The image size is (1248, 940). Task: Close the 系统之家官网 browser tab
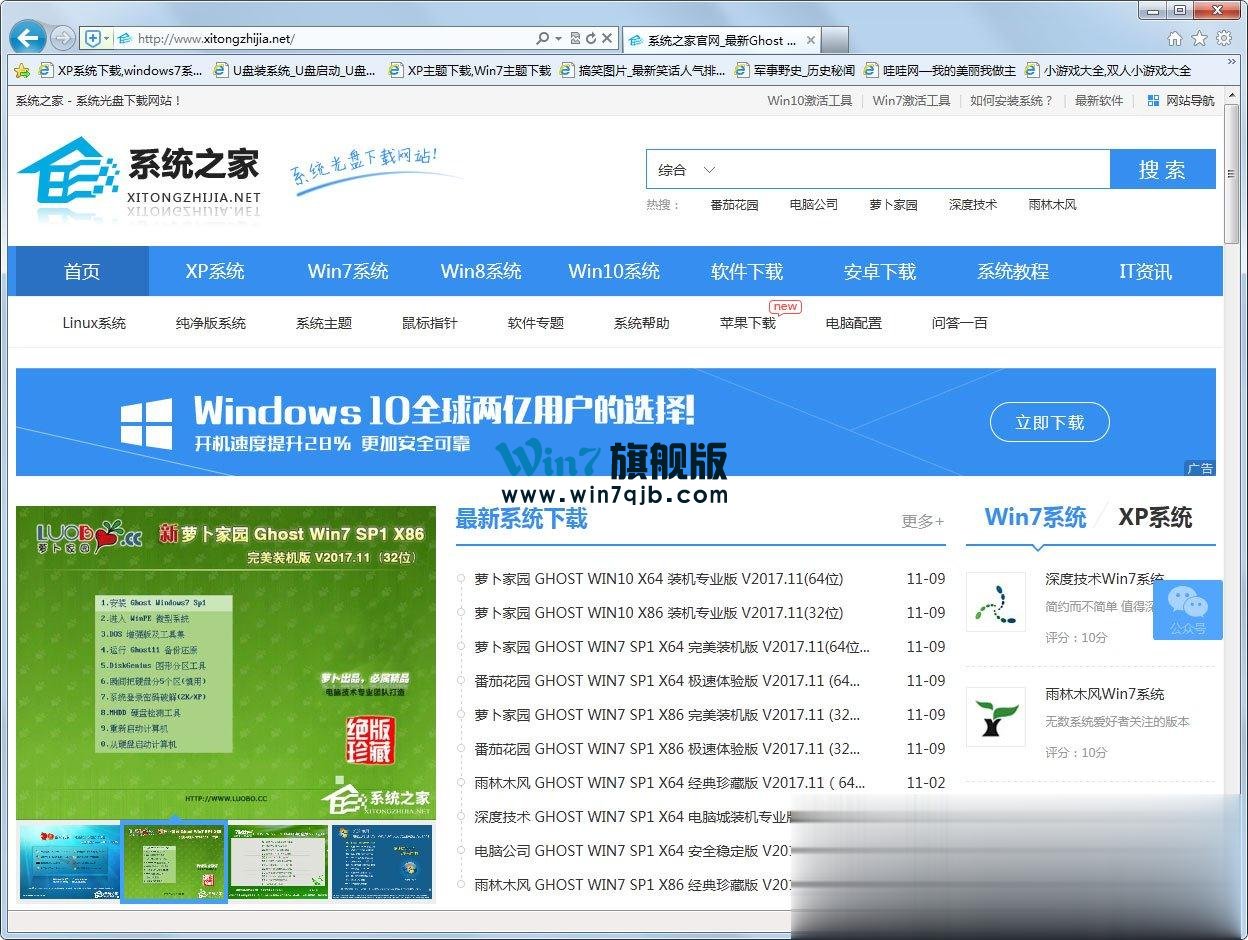(811, 40)
